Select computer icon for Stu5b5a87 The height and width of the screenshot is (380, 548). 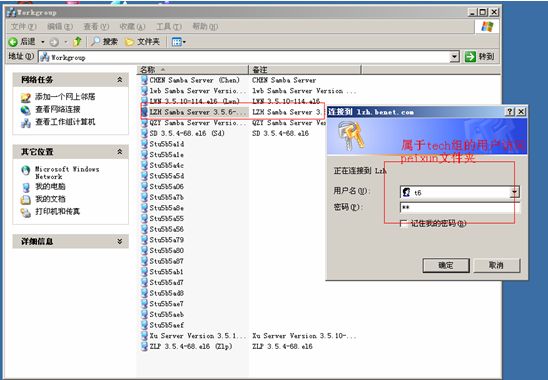click(x=144, y=261)
